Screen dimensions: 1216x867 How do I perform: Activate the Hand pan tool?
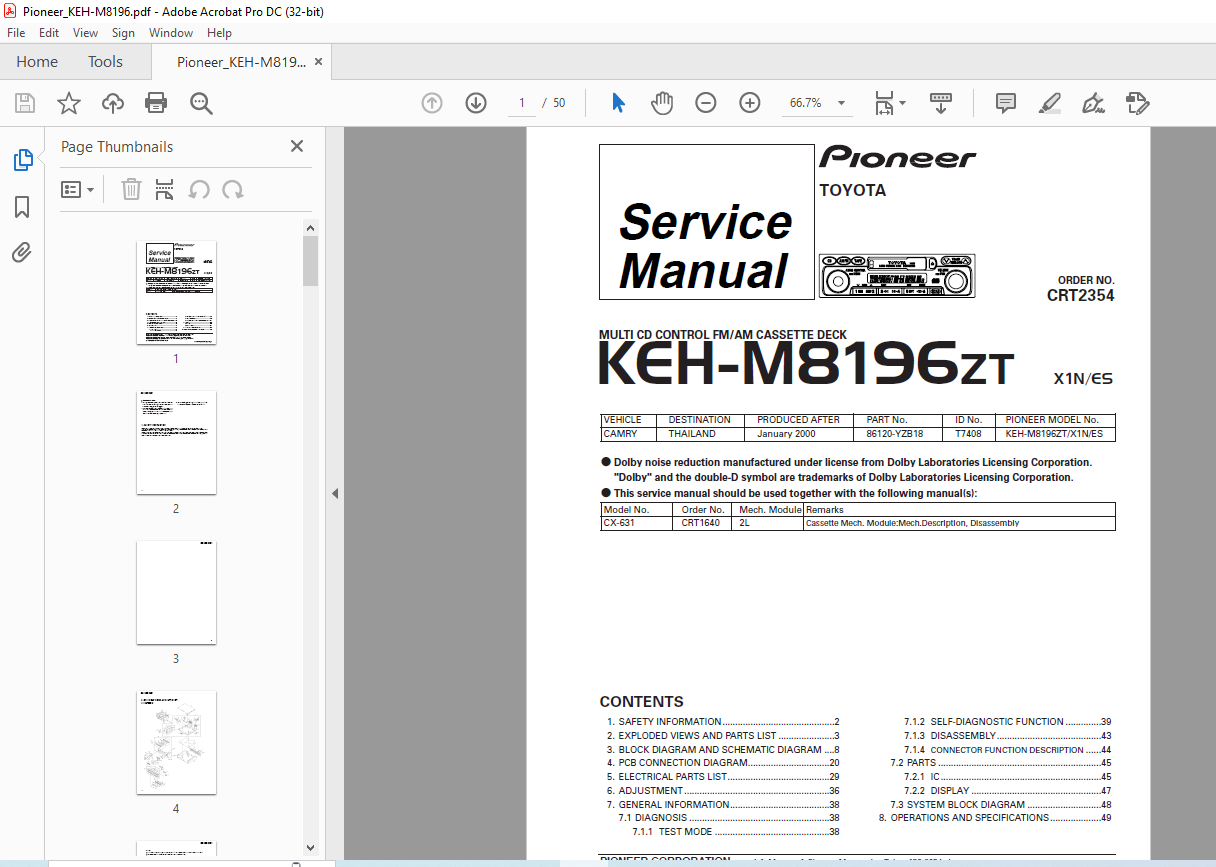click(662, 103)
